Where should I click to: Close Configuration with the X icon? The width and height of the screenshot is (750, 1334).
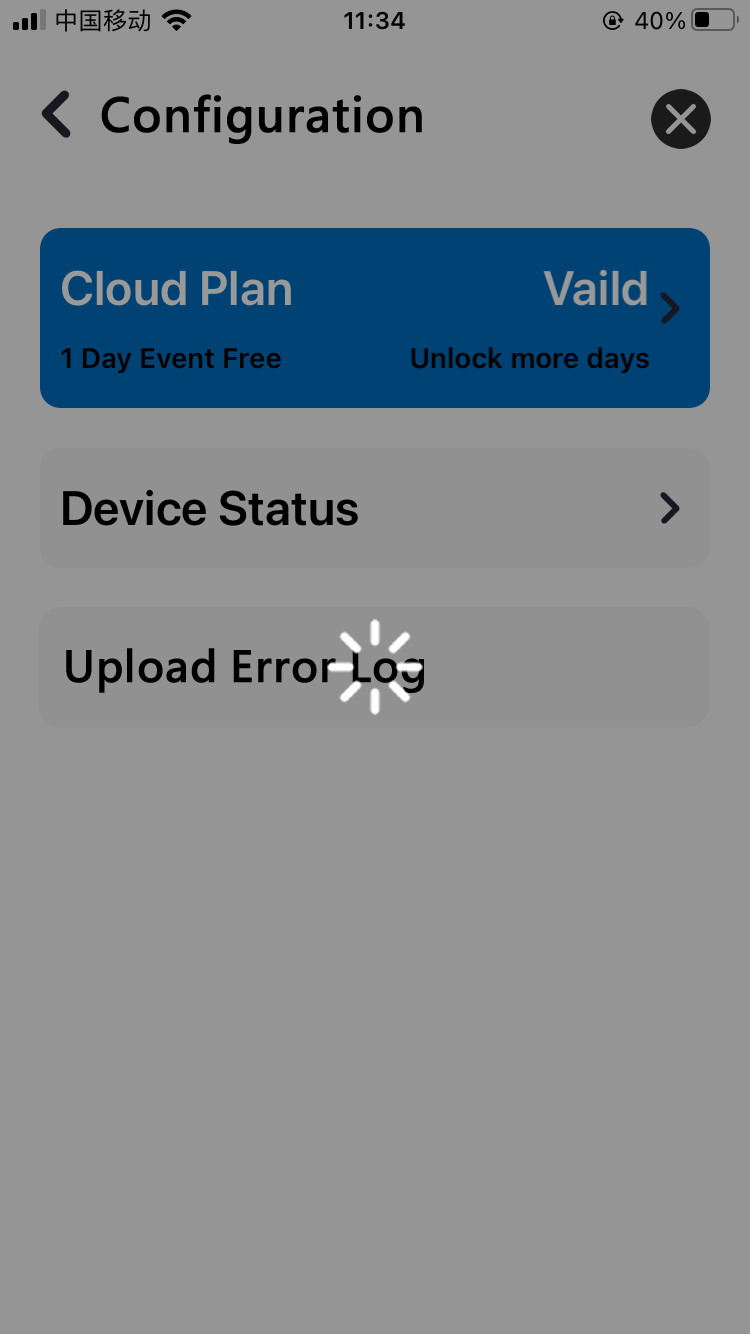tap(681, 119)
